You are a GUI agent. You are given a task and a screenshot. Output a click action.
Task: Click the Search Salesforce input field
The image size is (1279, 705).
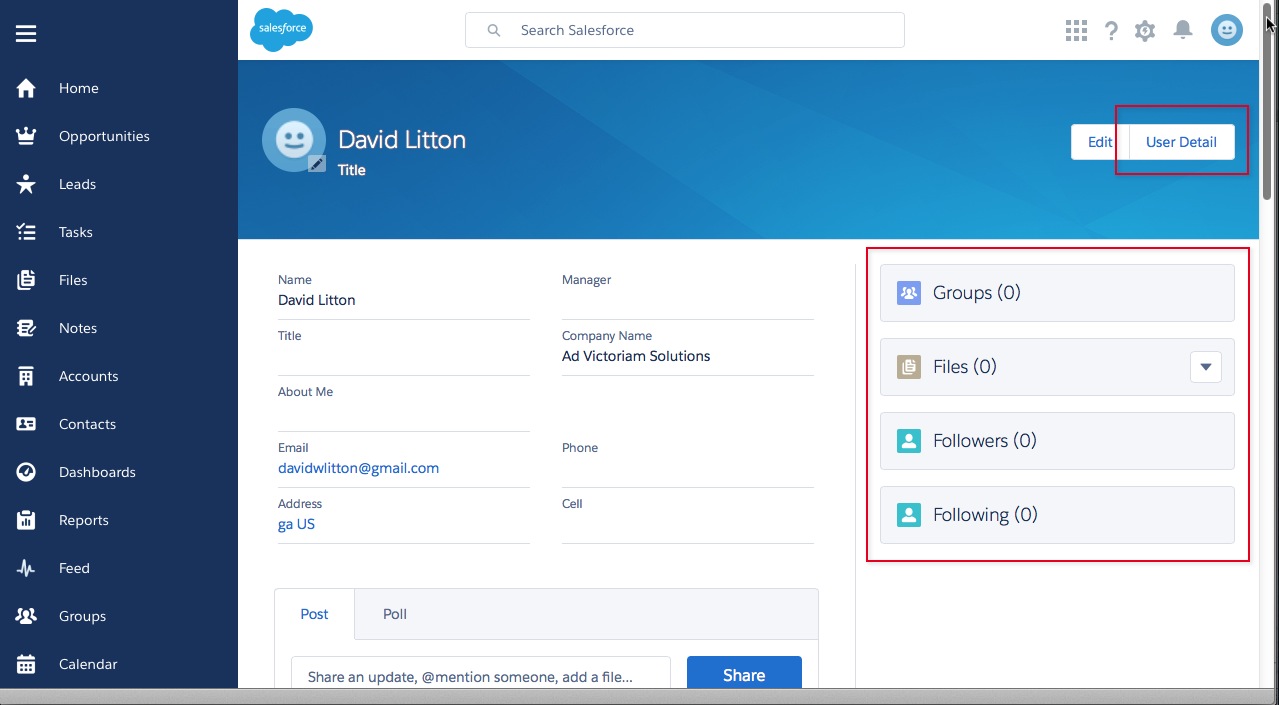point(700,30)
